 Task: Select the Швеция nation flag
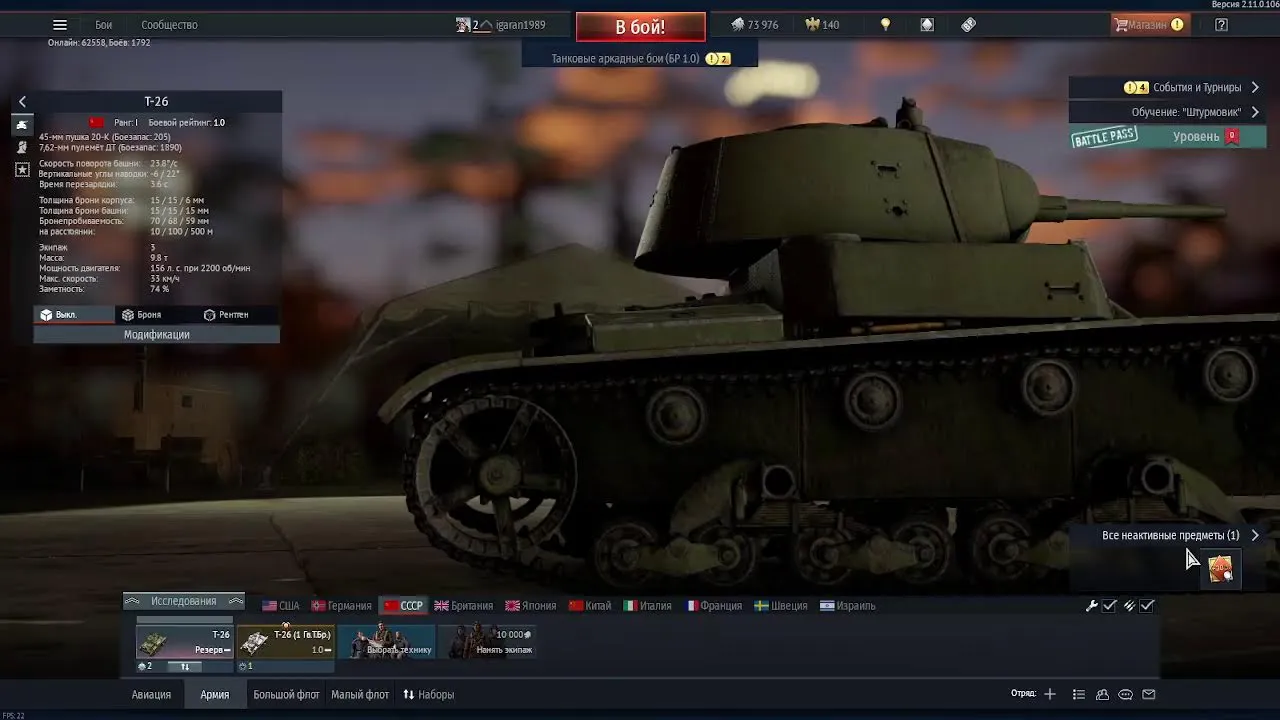[x=781, y=606]
